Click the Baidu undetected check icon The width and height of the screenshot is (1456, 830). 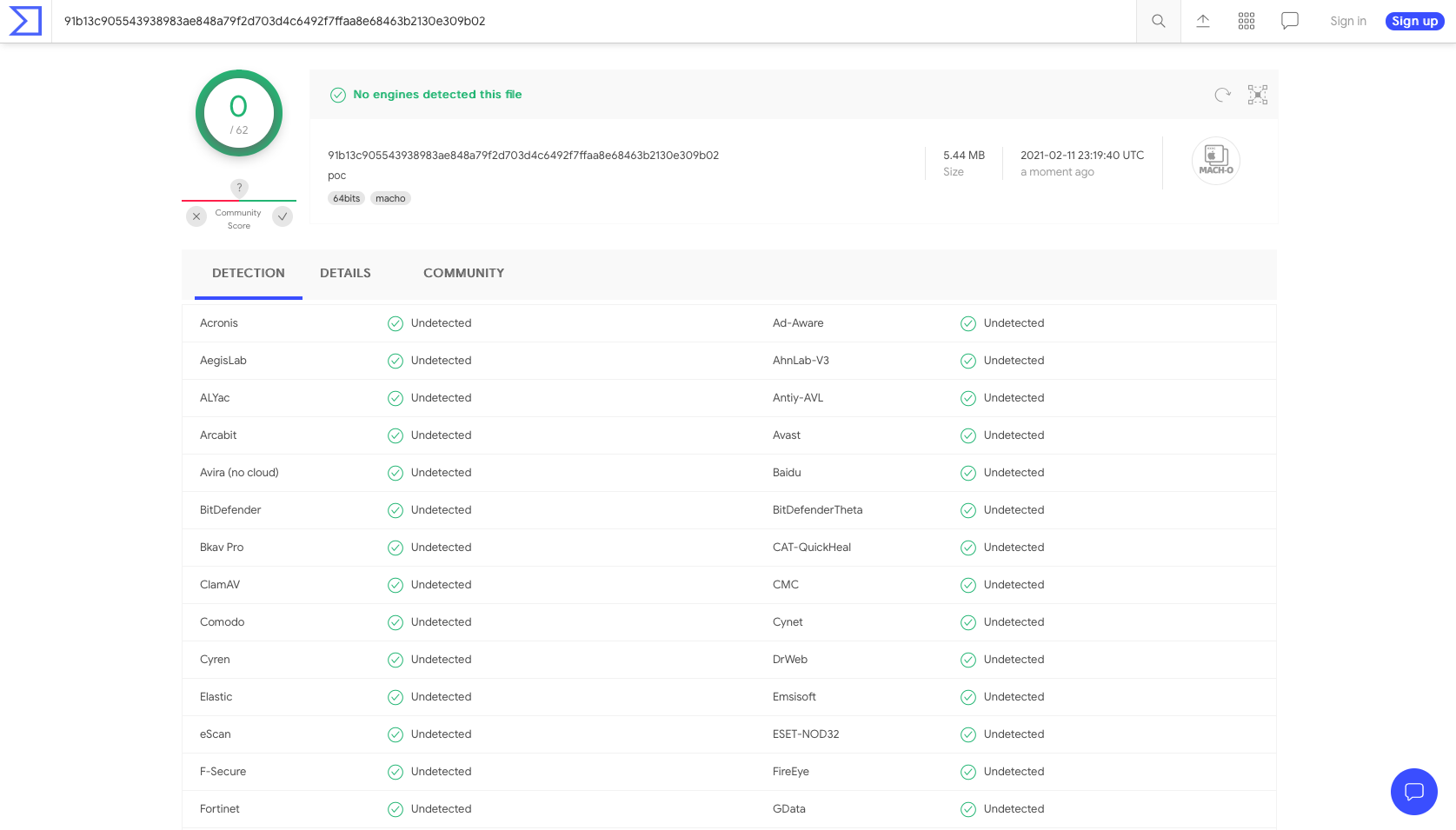(968, 473)
